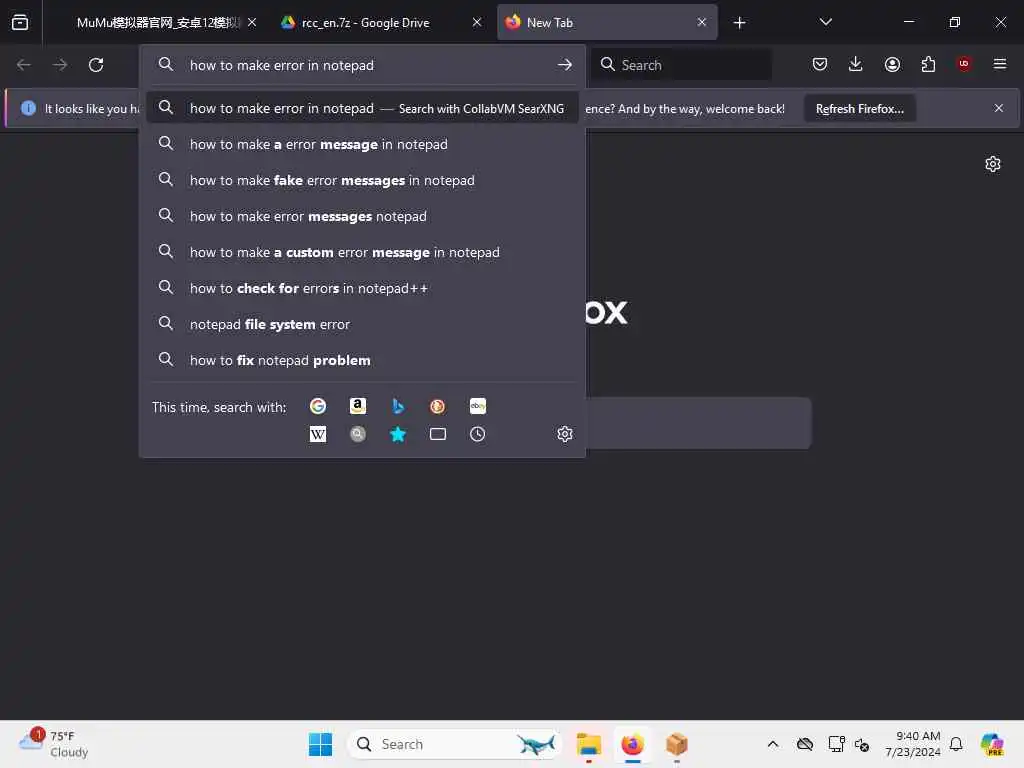Open the clock showing 9:40 AM
Screen dimensions: 1024x768
coord(913,744)
